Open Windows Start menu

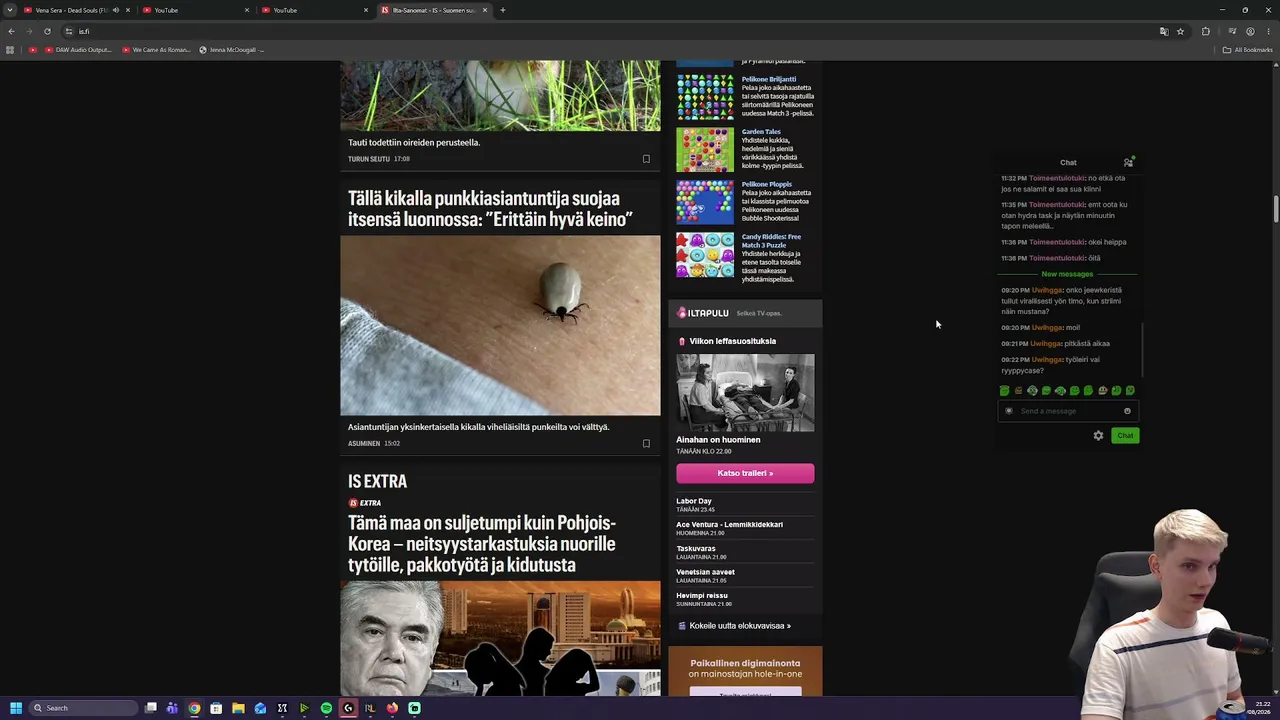click(16, 708)
